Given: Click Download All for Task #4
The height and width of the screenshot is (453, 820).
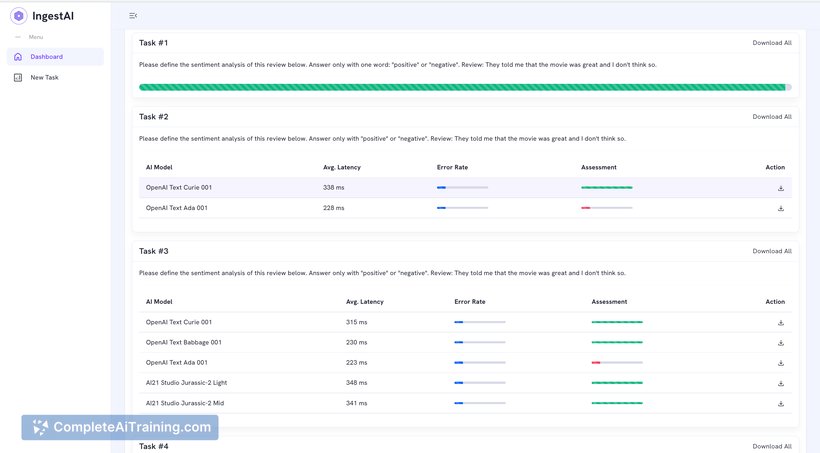Looking at the screenshot, I should [772, 446].
